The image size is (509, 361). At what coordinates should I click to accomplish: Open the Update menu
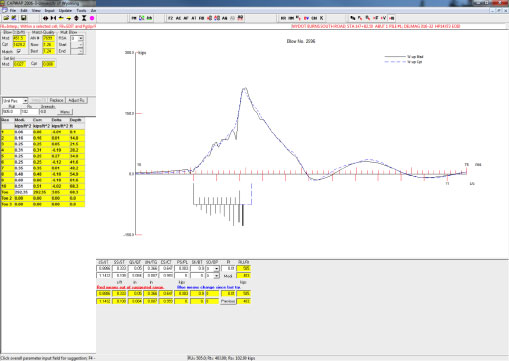[x=65, y=11]
